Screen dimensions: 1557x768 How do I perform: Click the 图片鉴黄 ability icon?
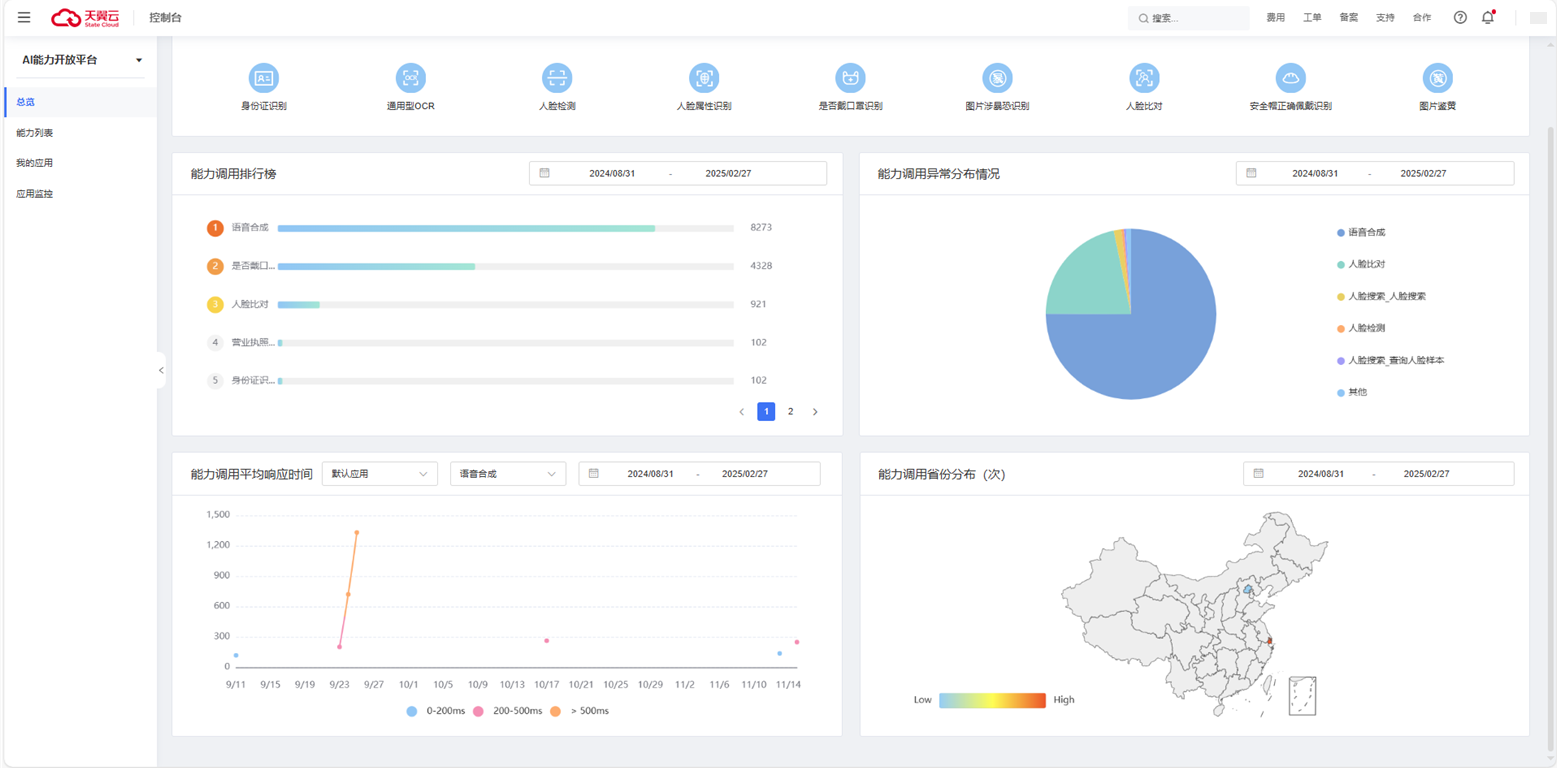click(1438, 78)
